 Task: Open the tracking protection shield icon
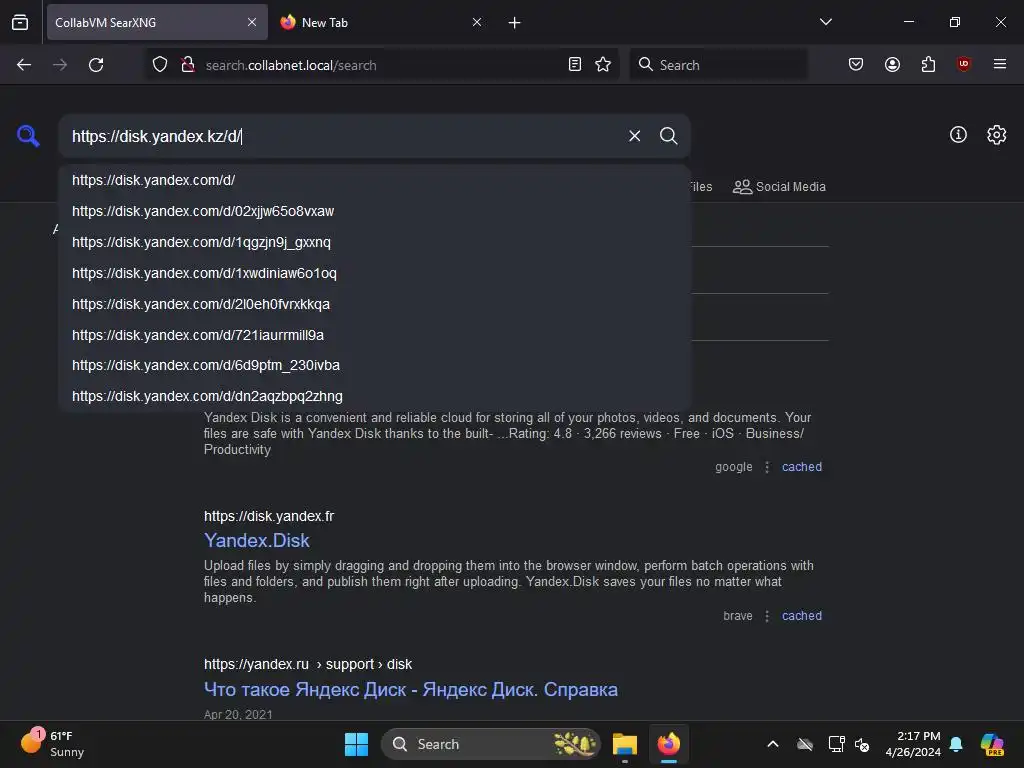click(x=160, y=64)
